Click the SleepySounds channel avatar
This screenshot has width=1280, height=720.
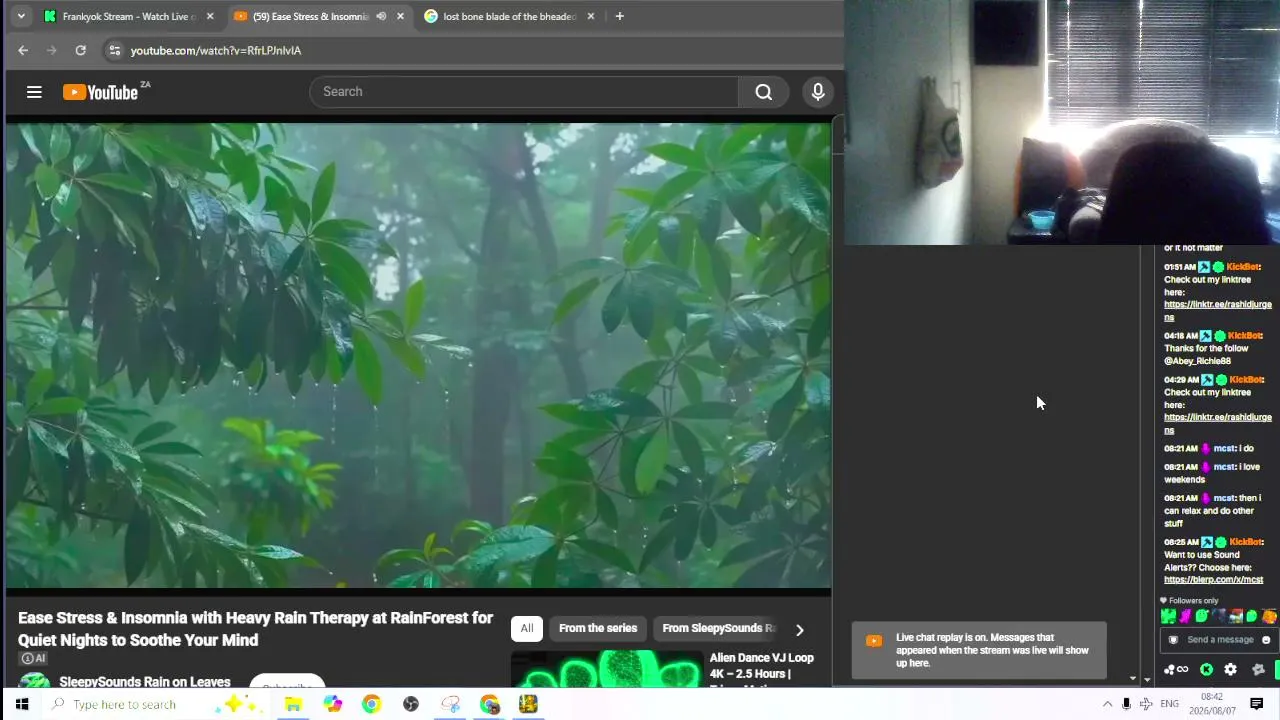point(34,681)
